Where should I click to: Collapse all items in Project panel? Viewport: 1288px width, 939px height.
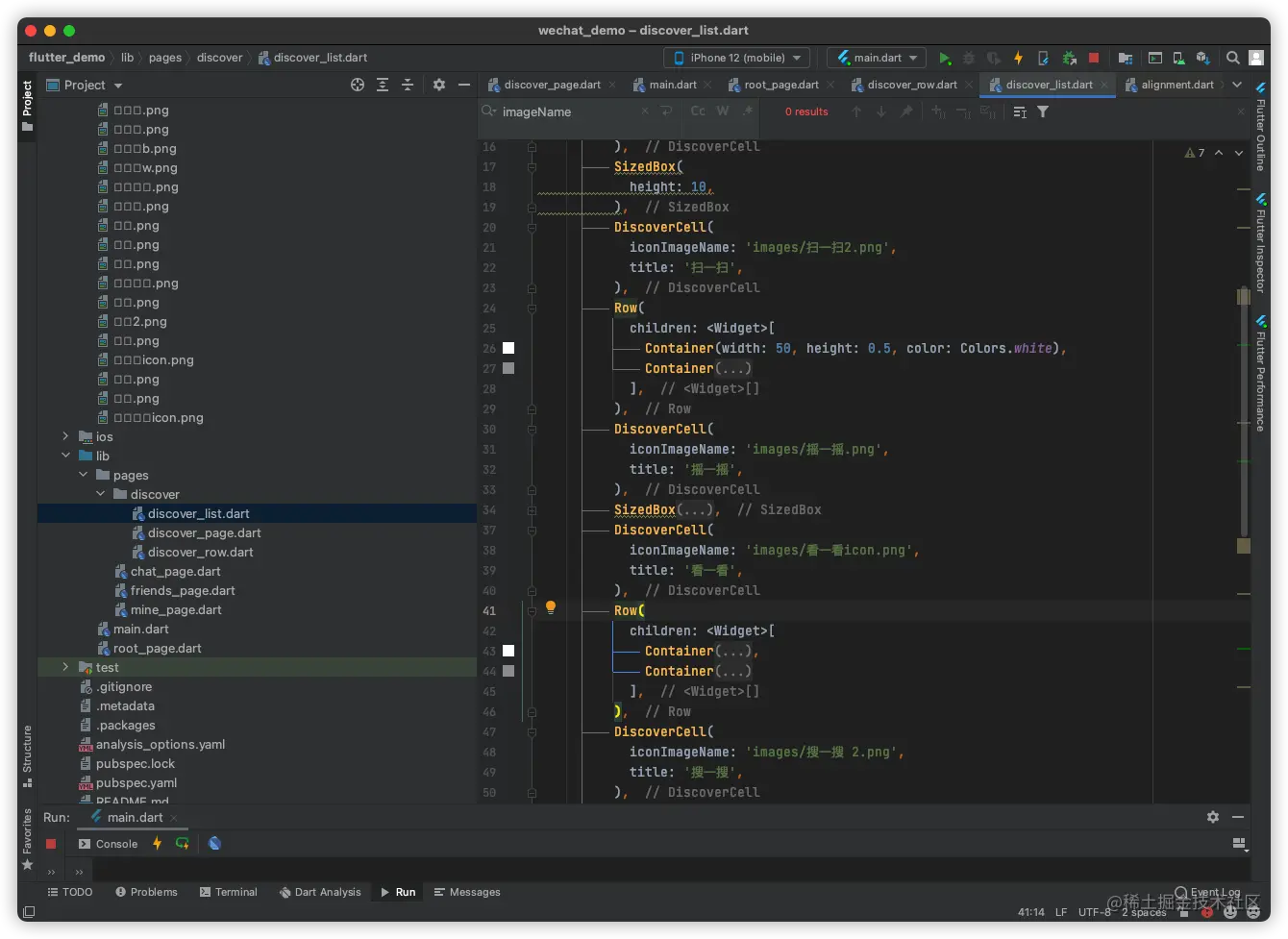click(408, 85)
